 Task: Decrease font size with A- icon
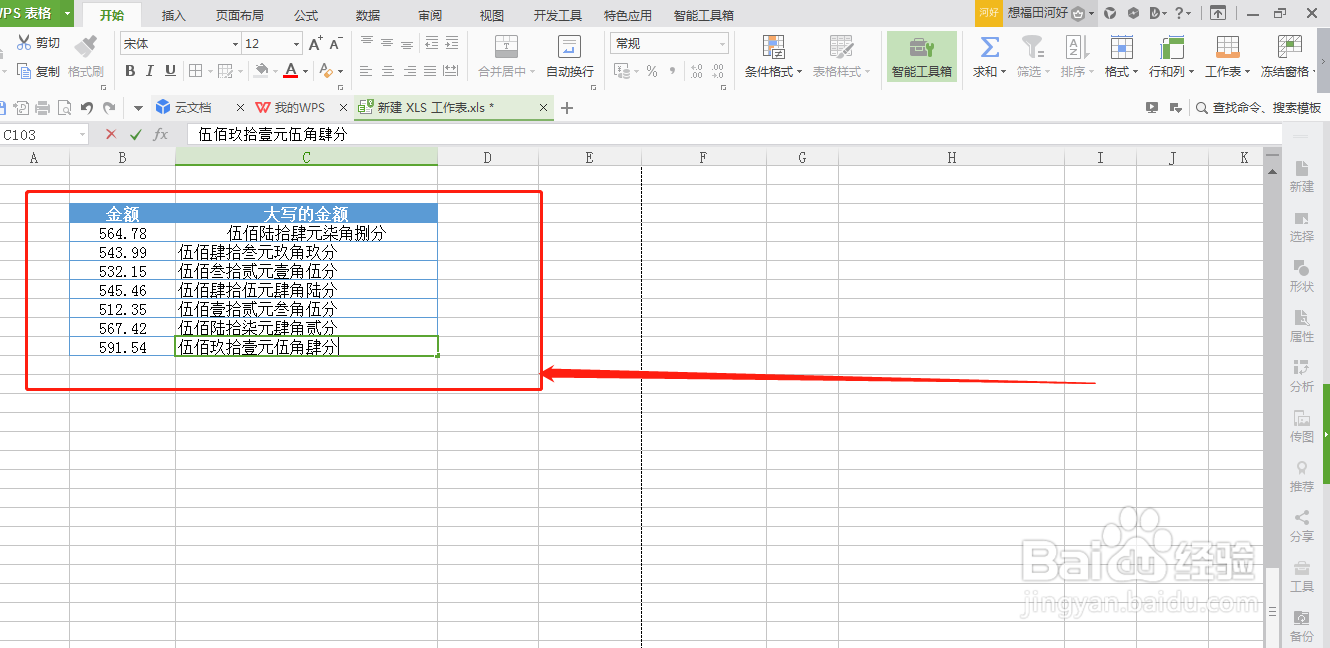[x=337, y=44]
